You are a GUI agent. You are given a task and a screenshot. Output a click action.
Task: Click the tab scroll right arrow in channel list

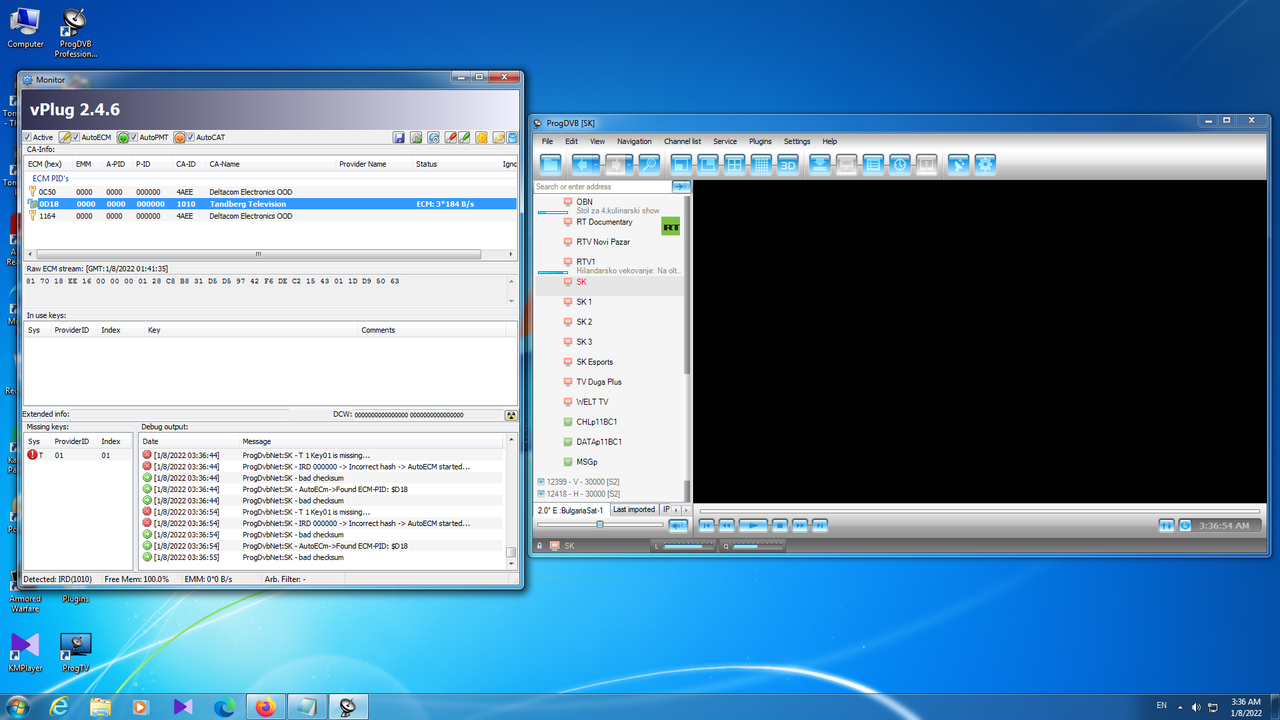(686, 510)
